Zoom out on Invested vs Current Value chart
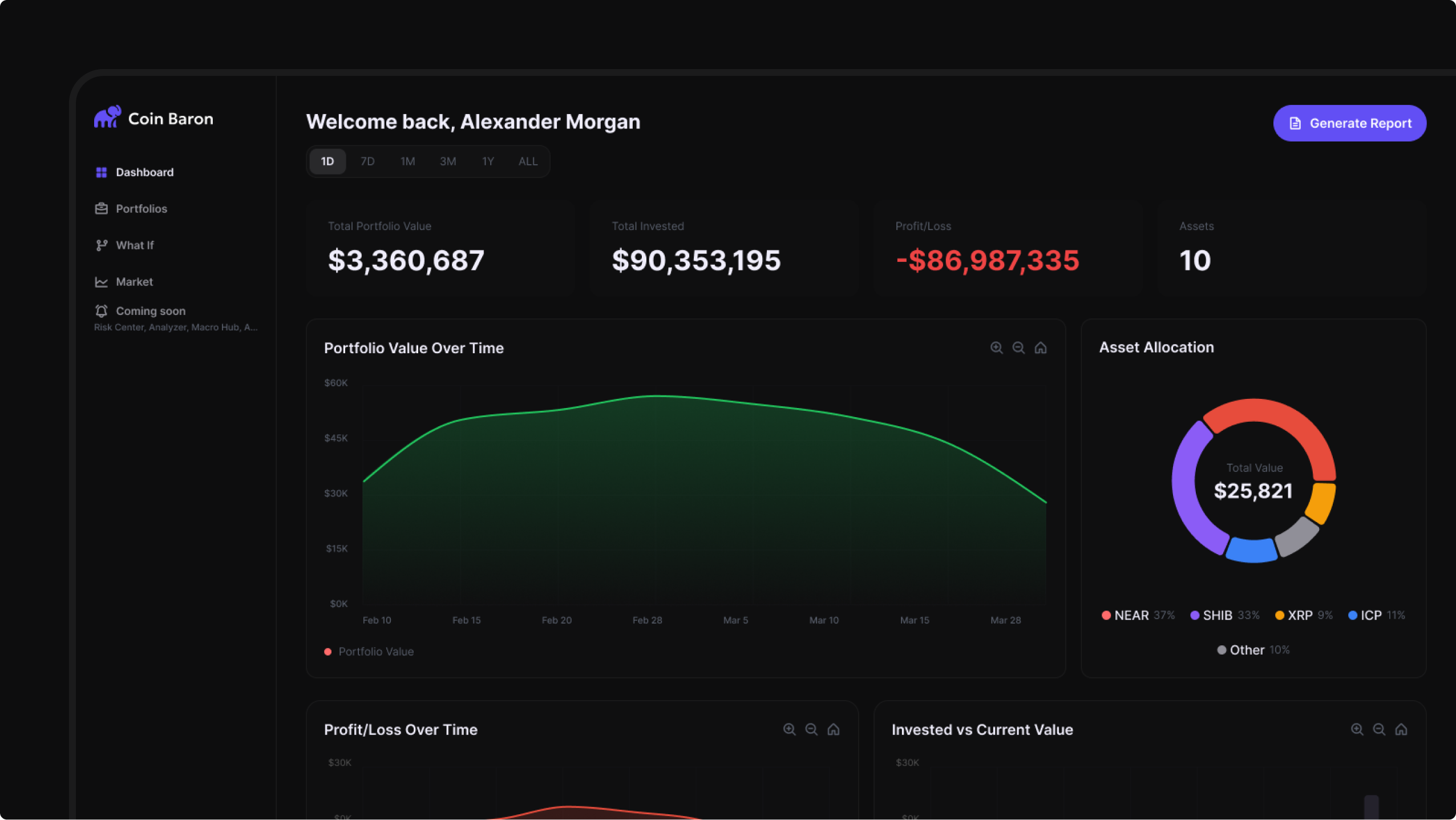 tap(1379, 730)
